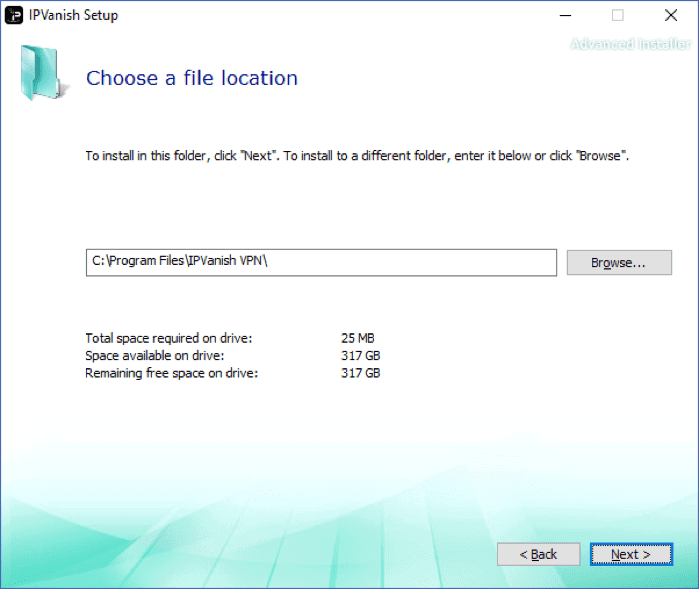Go back with the < Back button
The image size is (699, 589).
[x=539, y=554]
